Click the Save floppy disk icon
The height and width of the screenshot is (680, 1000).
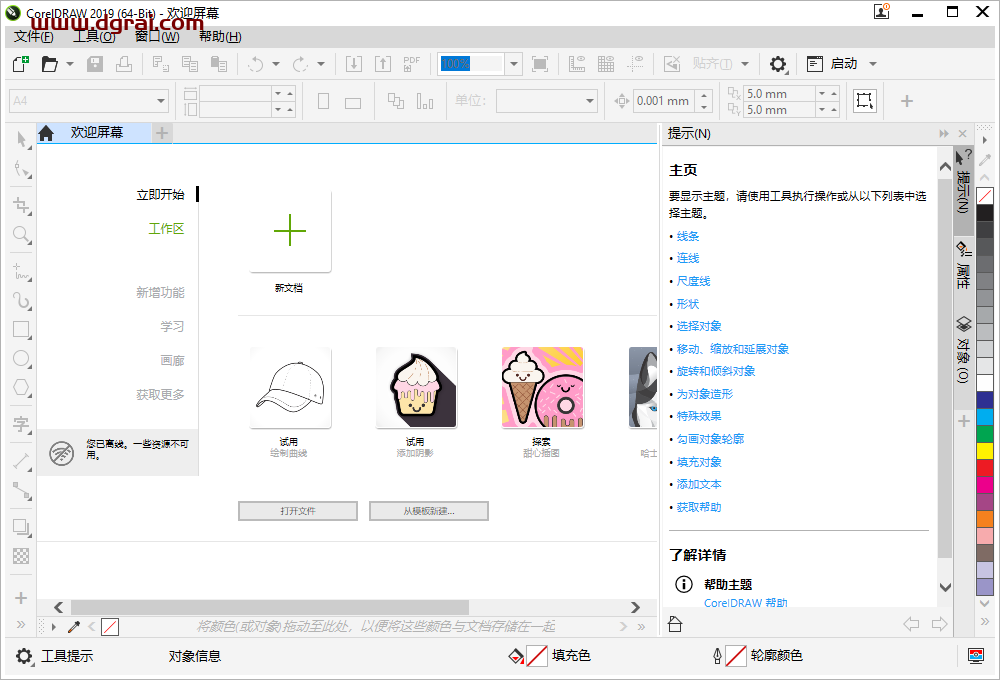click(x=95, y=64)
